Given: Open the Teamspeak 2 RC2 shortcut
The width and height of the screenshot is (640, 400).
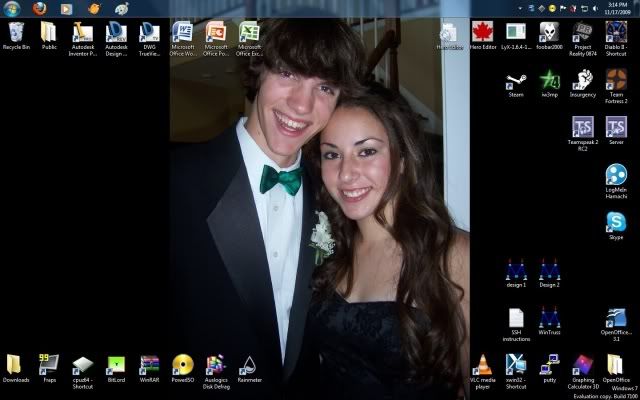Looking at the screenshot, I should click(582, 127).
